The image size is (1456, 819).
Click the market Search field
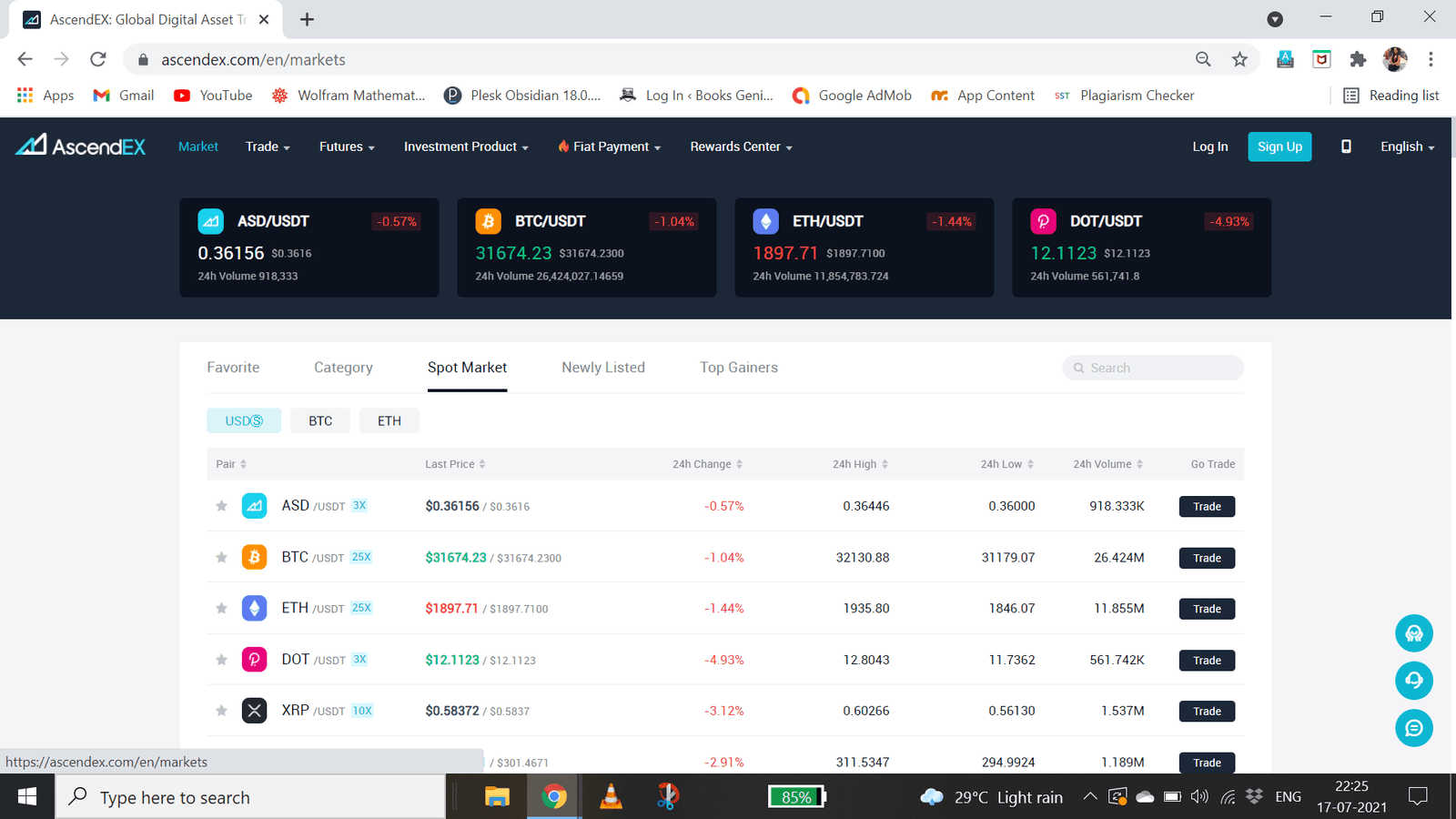tap(1153, 368)
